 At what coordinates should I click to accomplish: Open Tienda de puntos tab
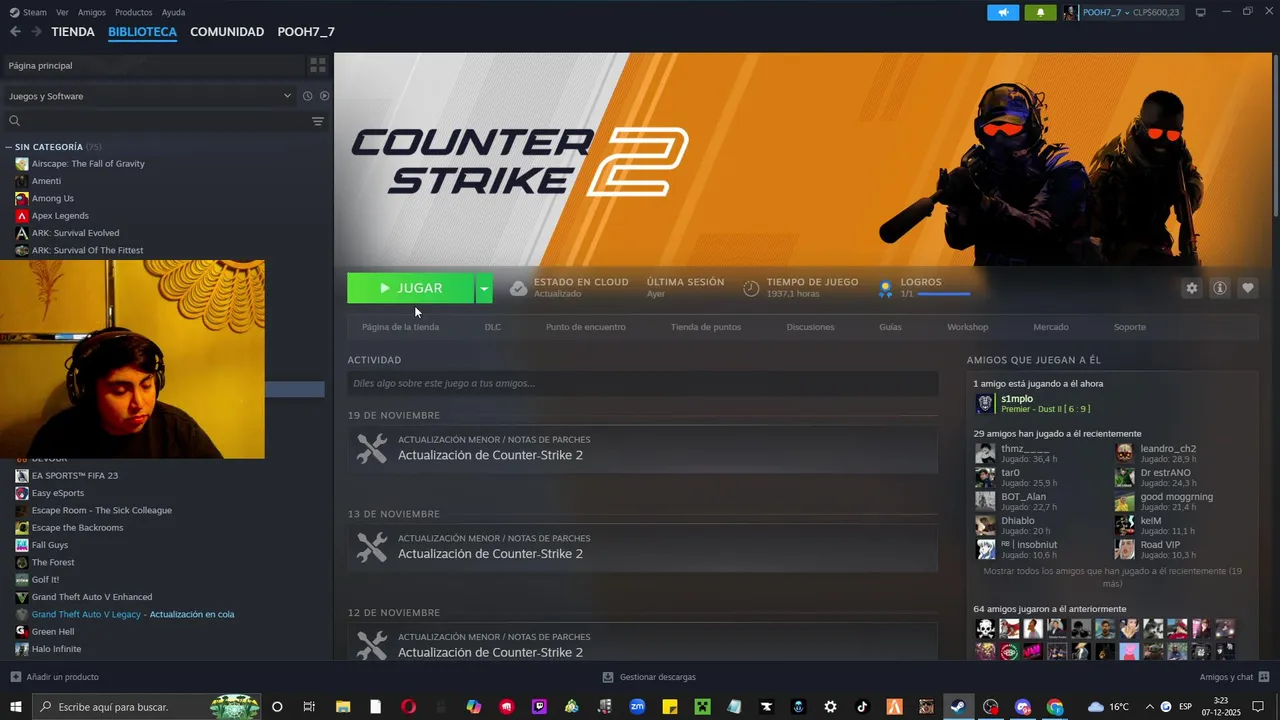(x=706, y=327)
